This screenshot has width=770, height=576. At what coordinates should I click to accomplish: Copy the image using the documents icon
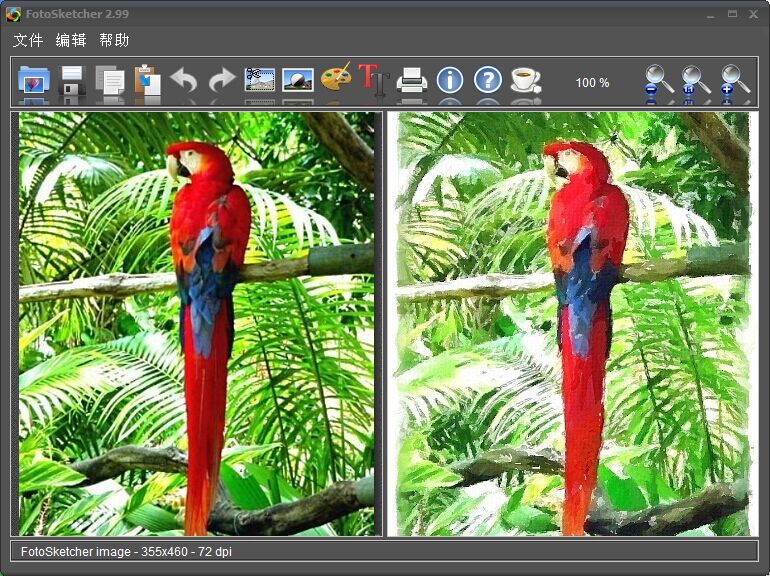[110, 80]
